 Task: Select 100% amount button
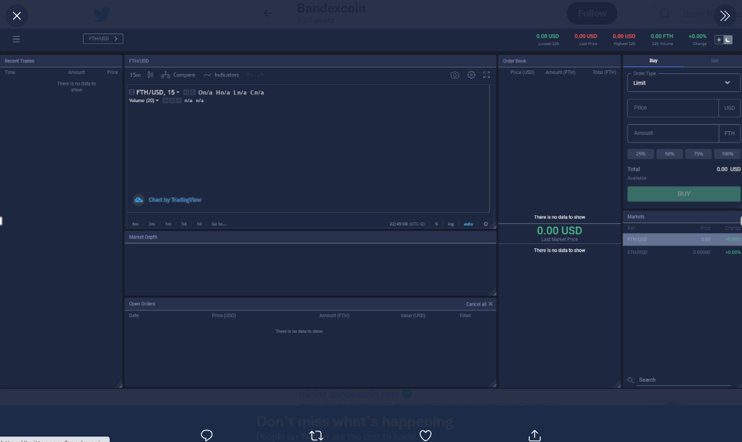(727, 154)
